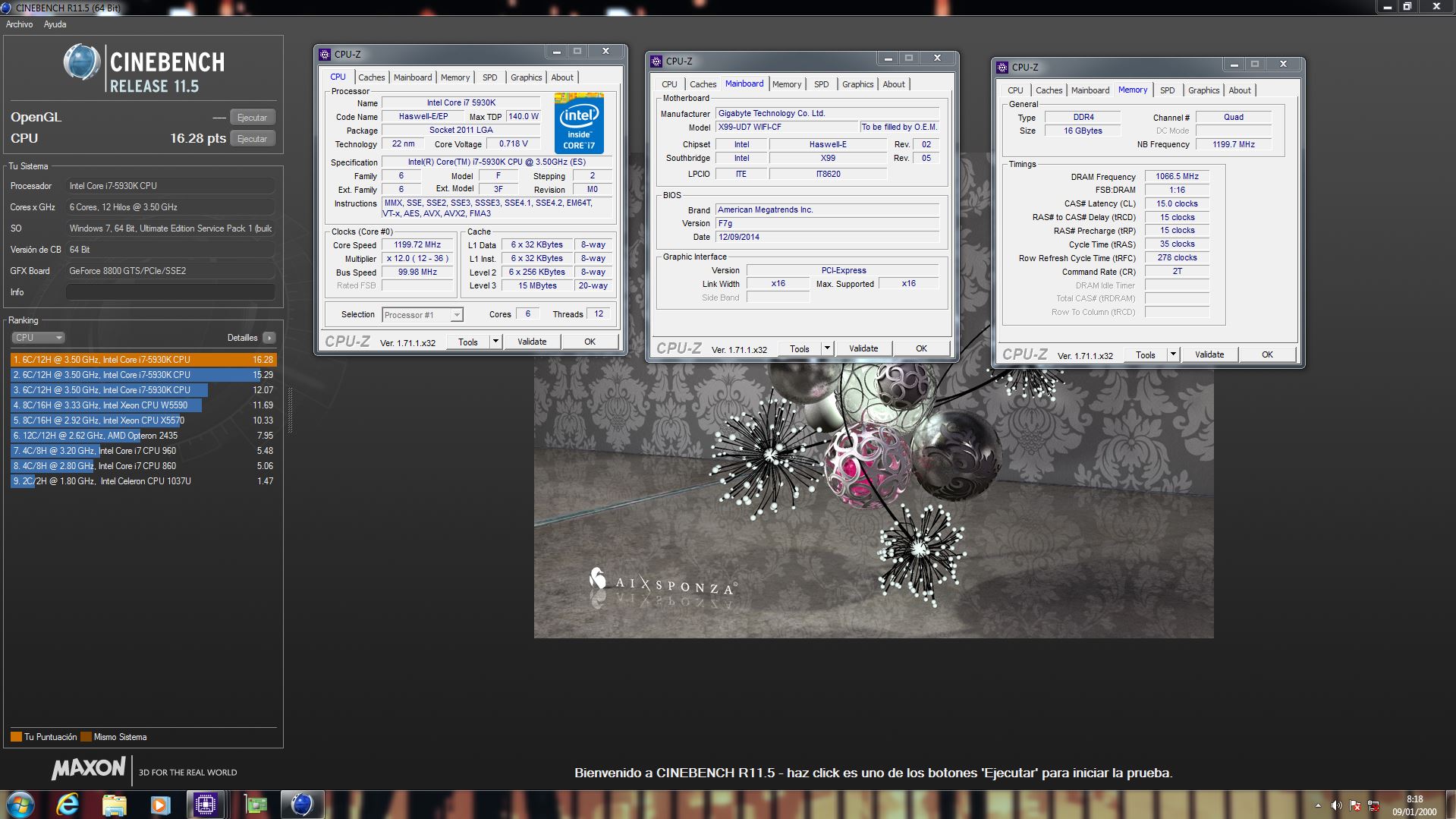Click CAS# Latency 15.0 clocks value
This screenshot has height=819, width=1456.
[1177, 203]
